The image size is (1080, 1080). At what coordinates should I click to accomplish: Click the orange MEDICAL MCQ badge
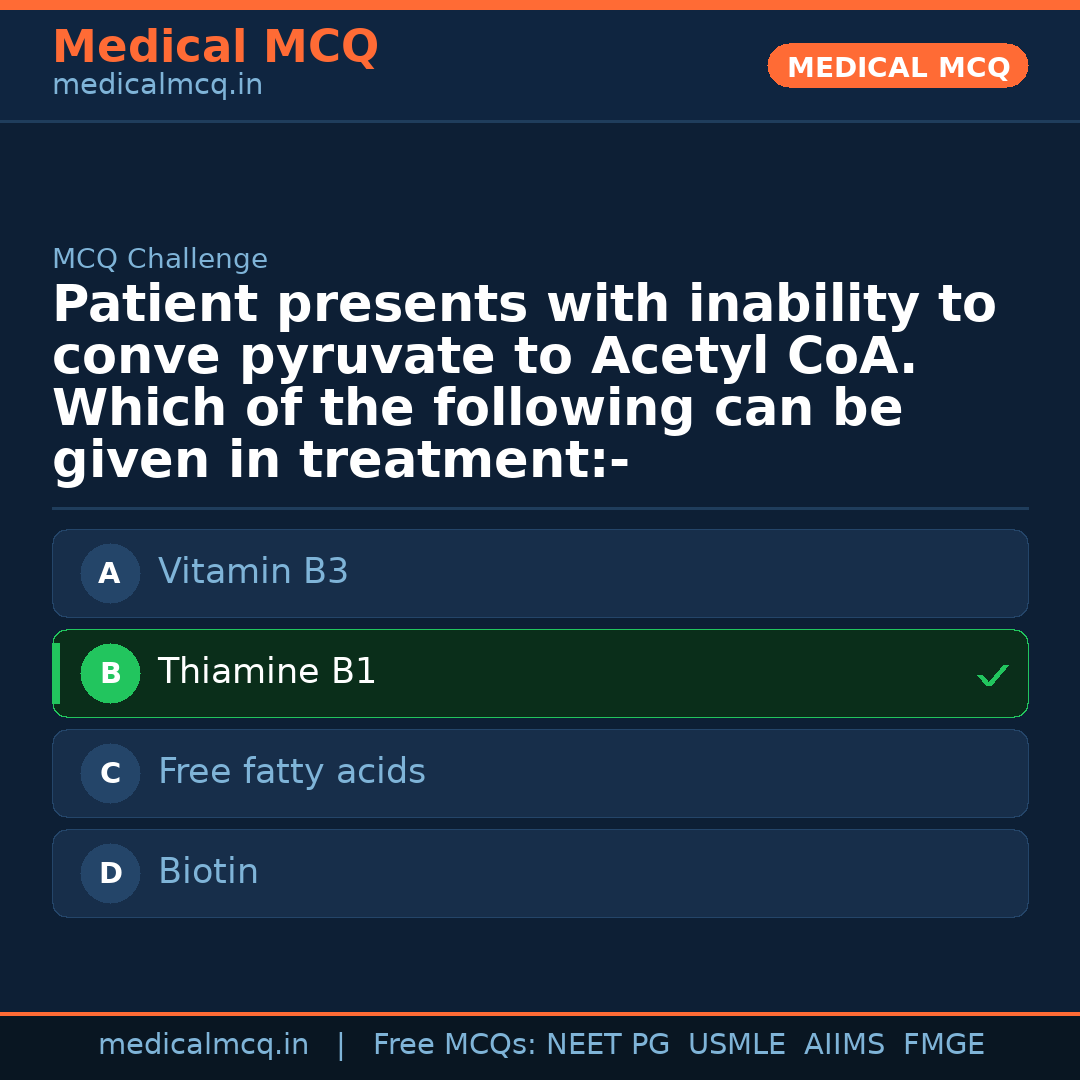(x=897, y=67)
